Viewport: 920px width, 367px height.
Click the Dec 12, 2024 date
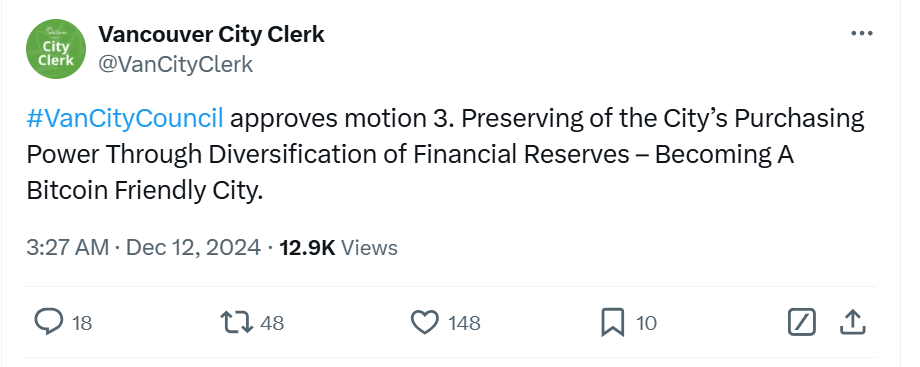[x=194, y=247]
